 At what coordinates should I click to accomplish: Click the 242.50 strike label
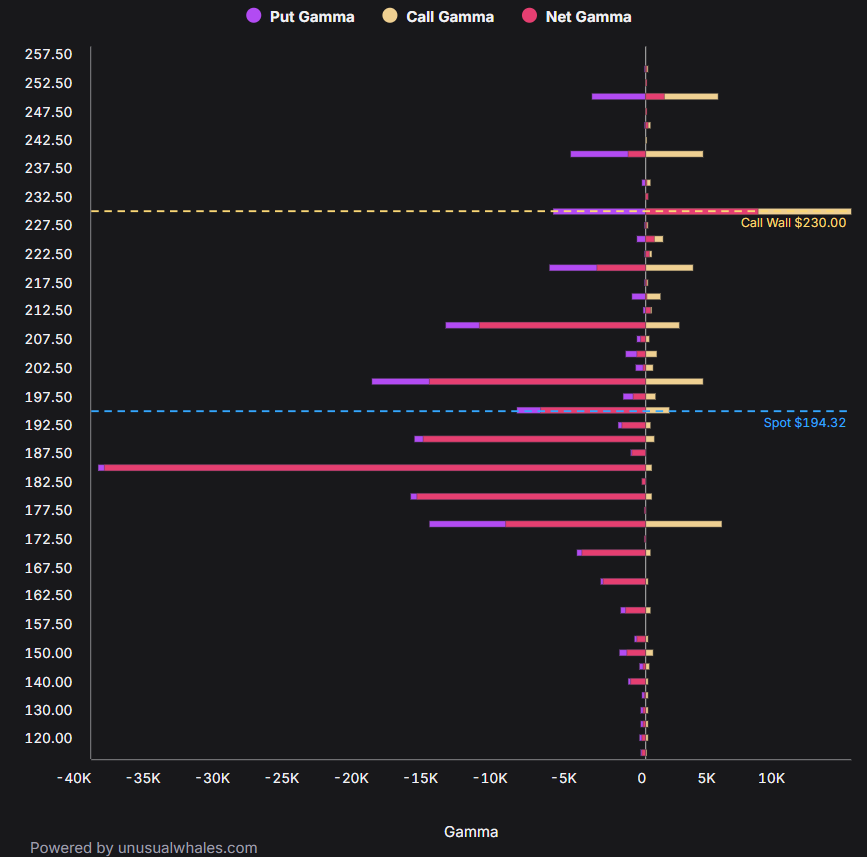click(49, 140)
